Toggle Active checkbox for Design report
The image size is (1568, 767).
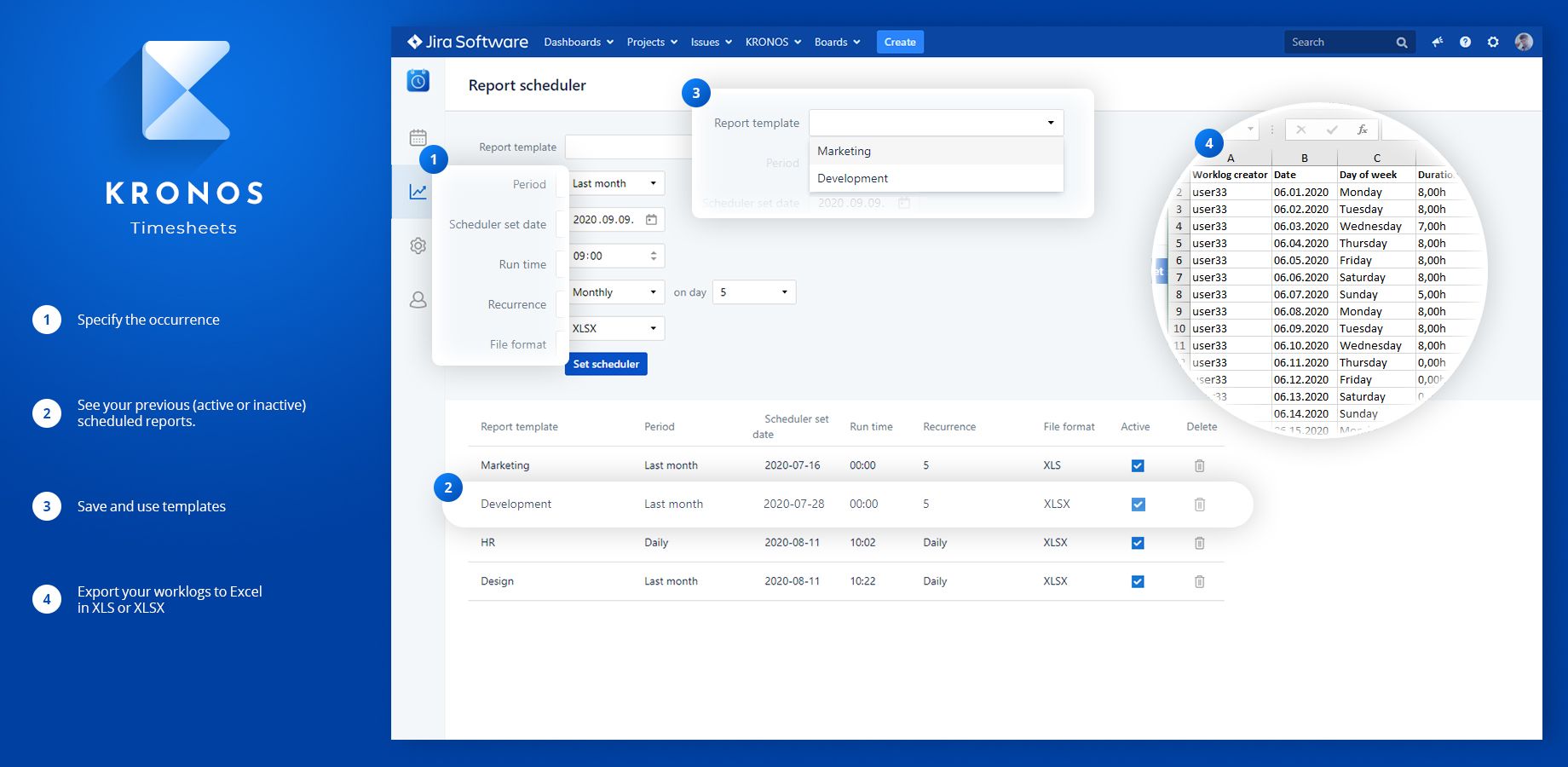click(x=1137, y=581)
